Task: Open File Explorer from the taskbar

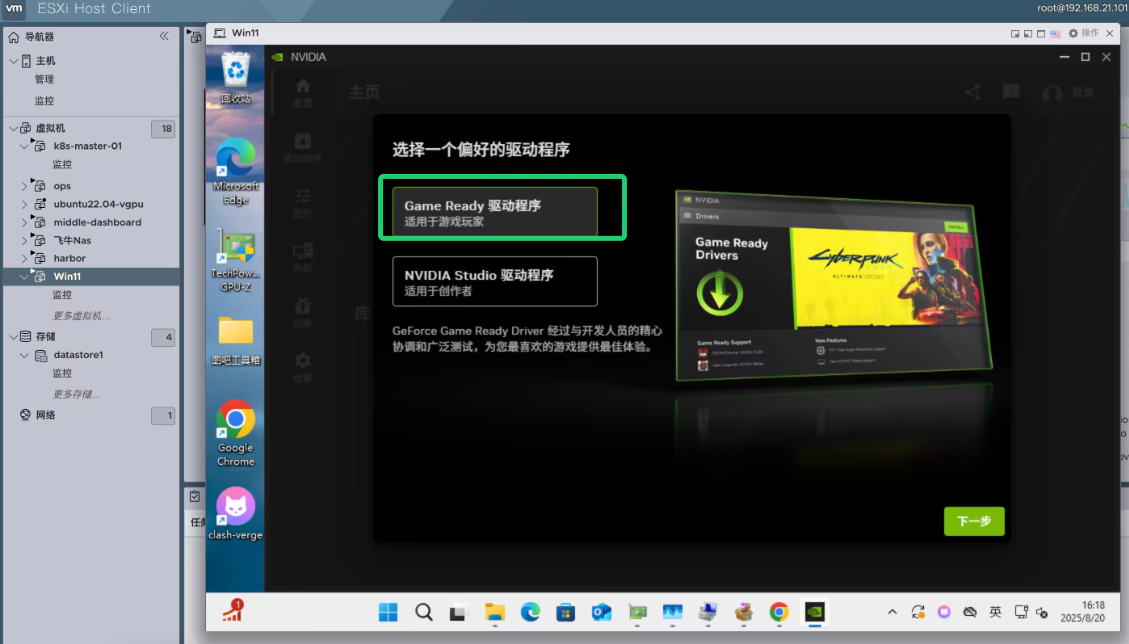Action: click(x=495, y=612)
